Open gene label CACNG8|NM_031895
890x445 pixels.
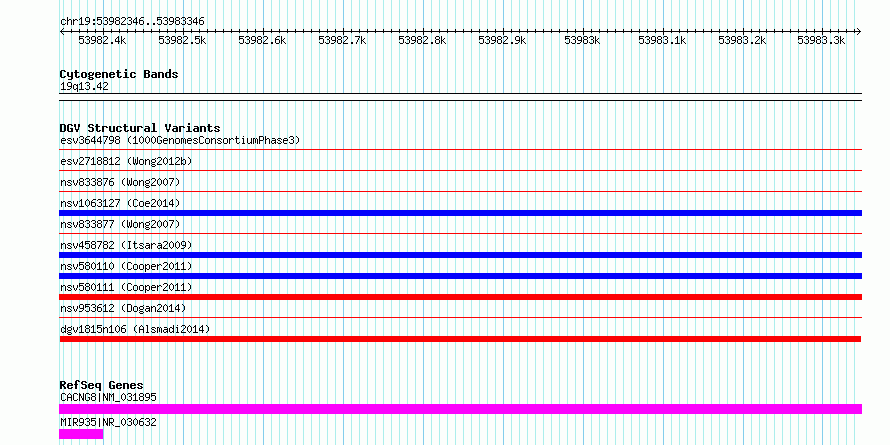click(x=108, y=397)
